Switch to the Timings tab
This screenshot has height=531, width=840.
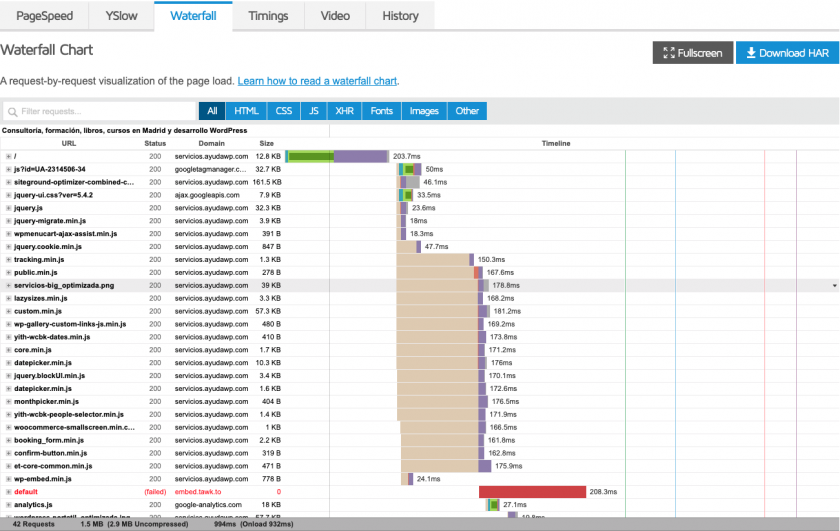click(x=268, y=16)
